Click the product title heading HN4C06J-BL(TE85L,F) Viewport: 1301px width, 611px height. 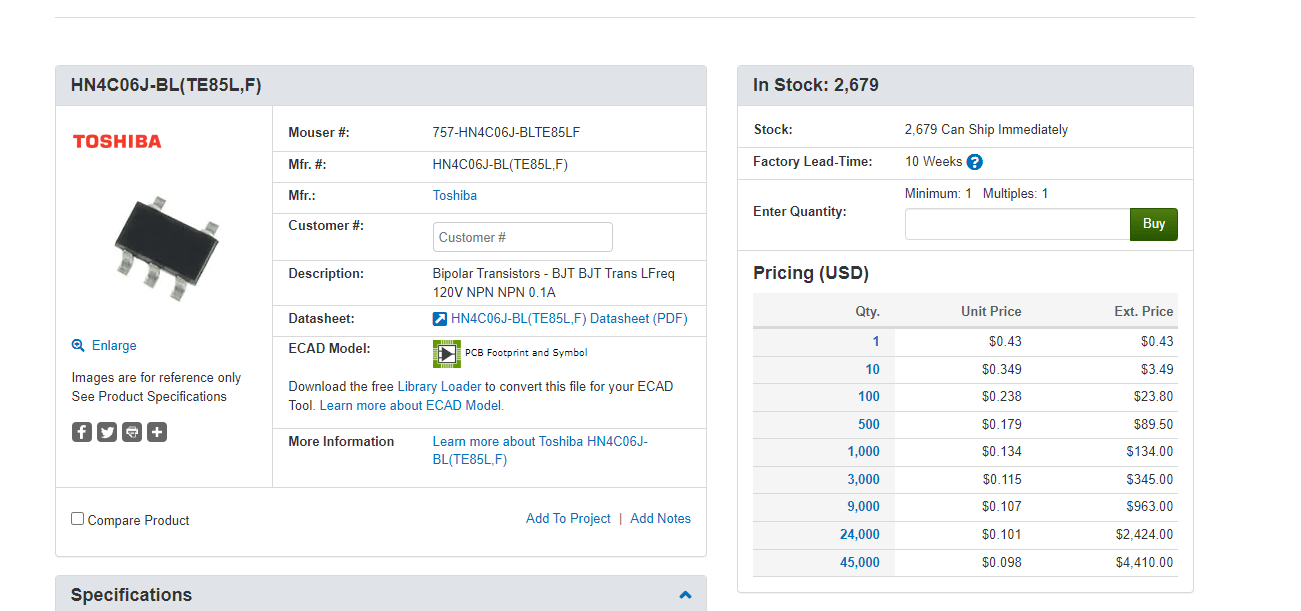coord(166,86)
